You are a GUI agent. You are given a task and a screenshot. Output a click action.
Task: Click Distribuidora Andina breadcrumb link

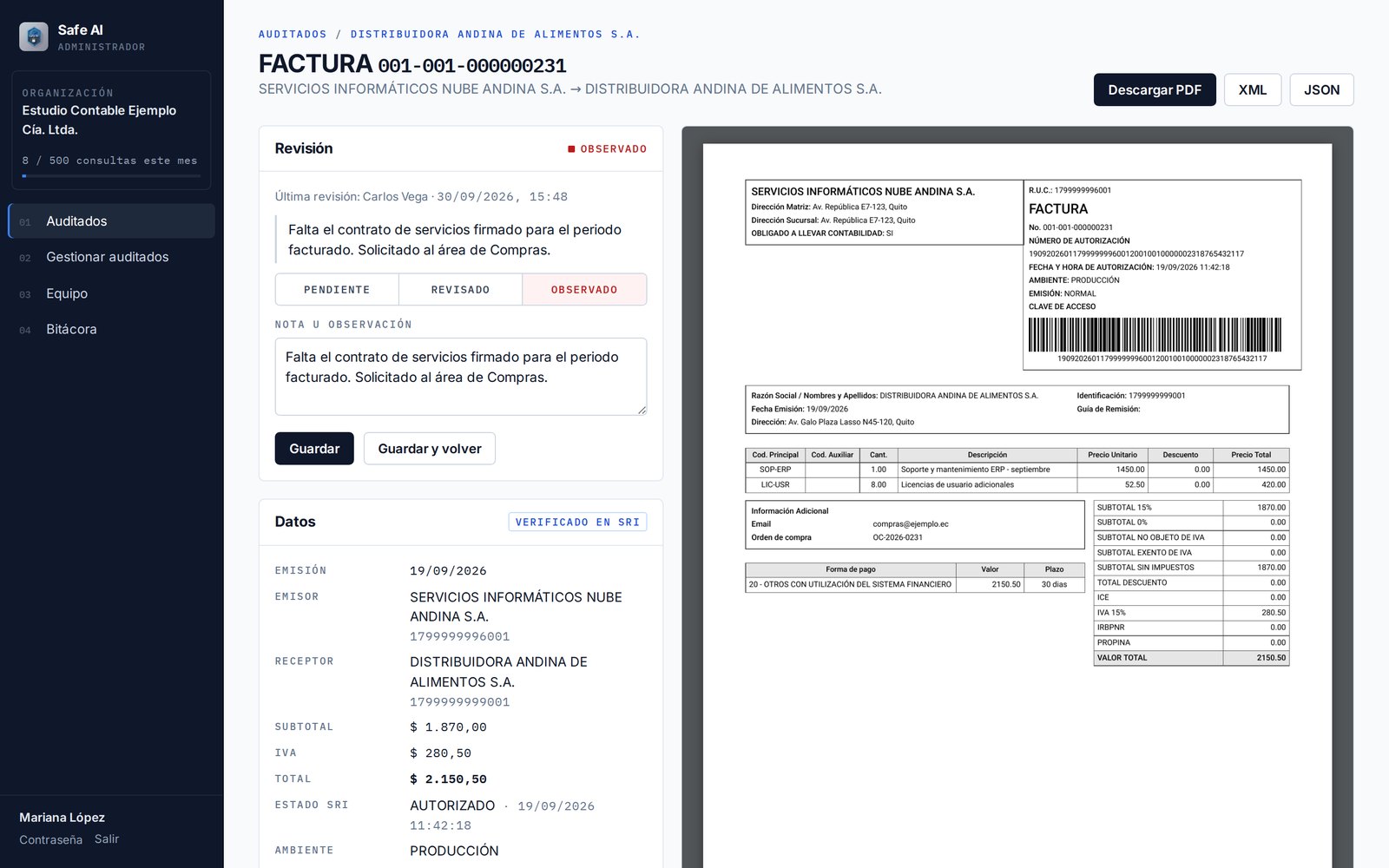[495, 35]
